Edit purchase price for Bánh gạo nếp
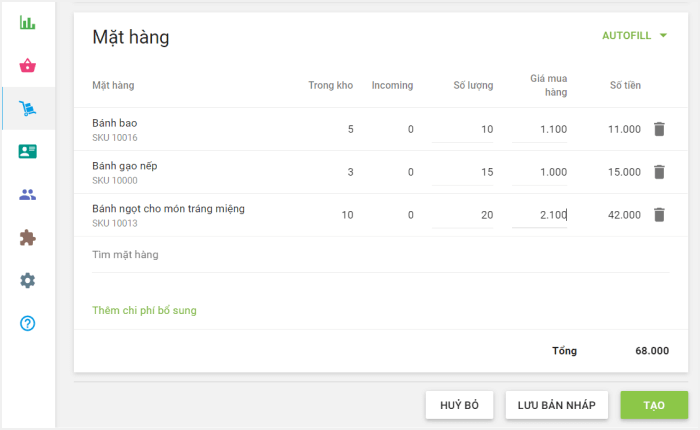Image resolution: width=700 pixels, height=430 pixels. click(x=540, y=172)
